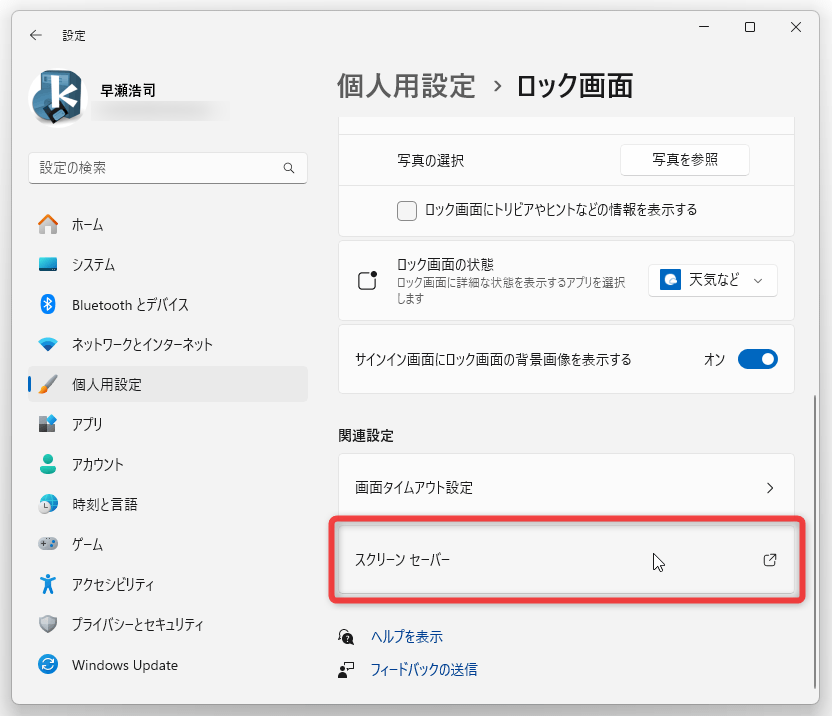Image resolution: width=832 pixels, height=716 pixels.
Task: Select ネットワークとインターネット menu item
Action: coord(168,344)
